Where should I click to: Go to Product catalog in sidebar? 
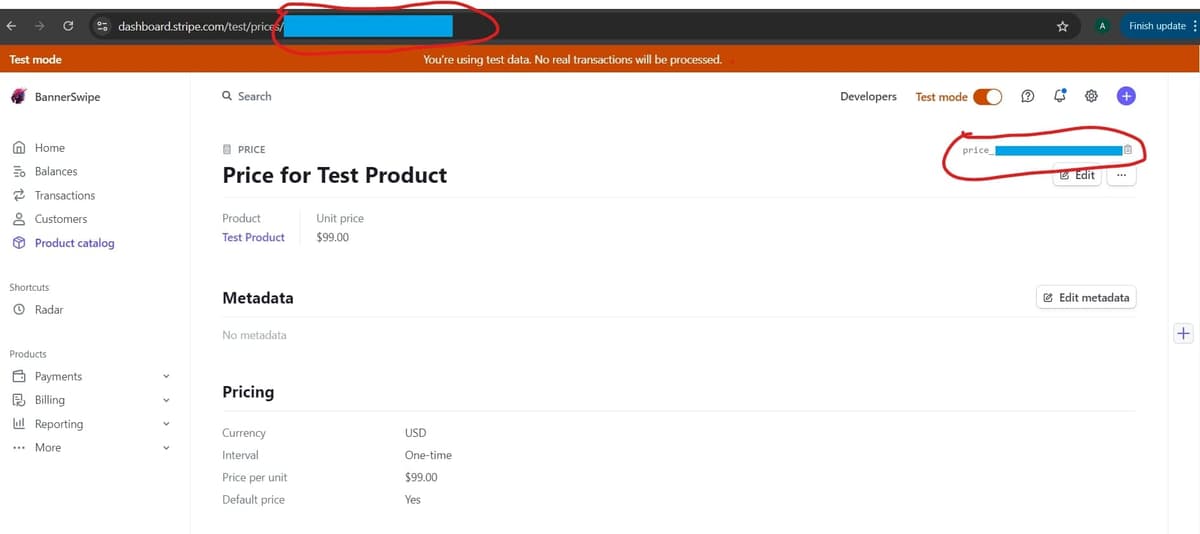74,243
